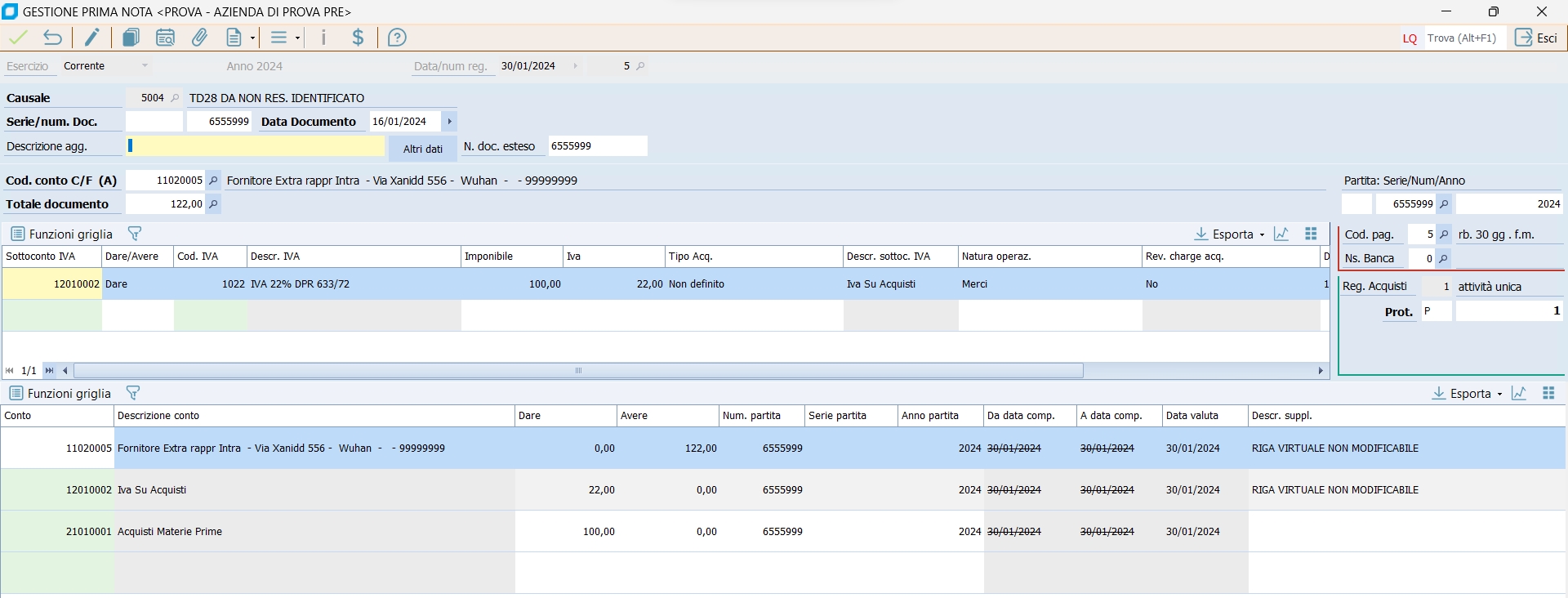Viewport: 1568px width, 598px height.
Task: Open the help question mark icon
Action: click(x=397, y=38)
